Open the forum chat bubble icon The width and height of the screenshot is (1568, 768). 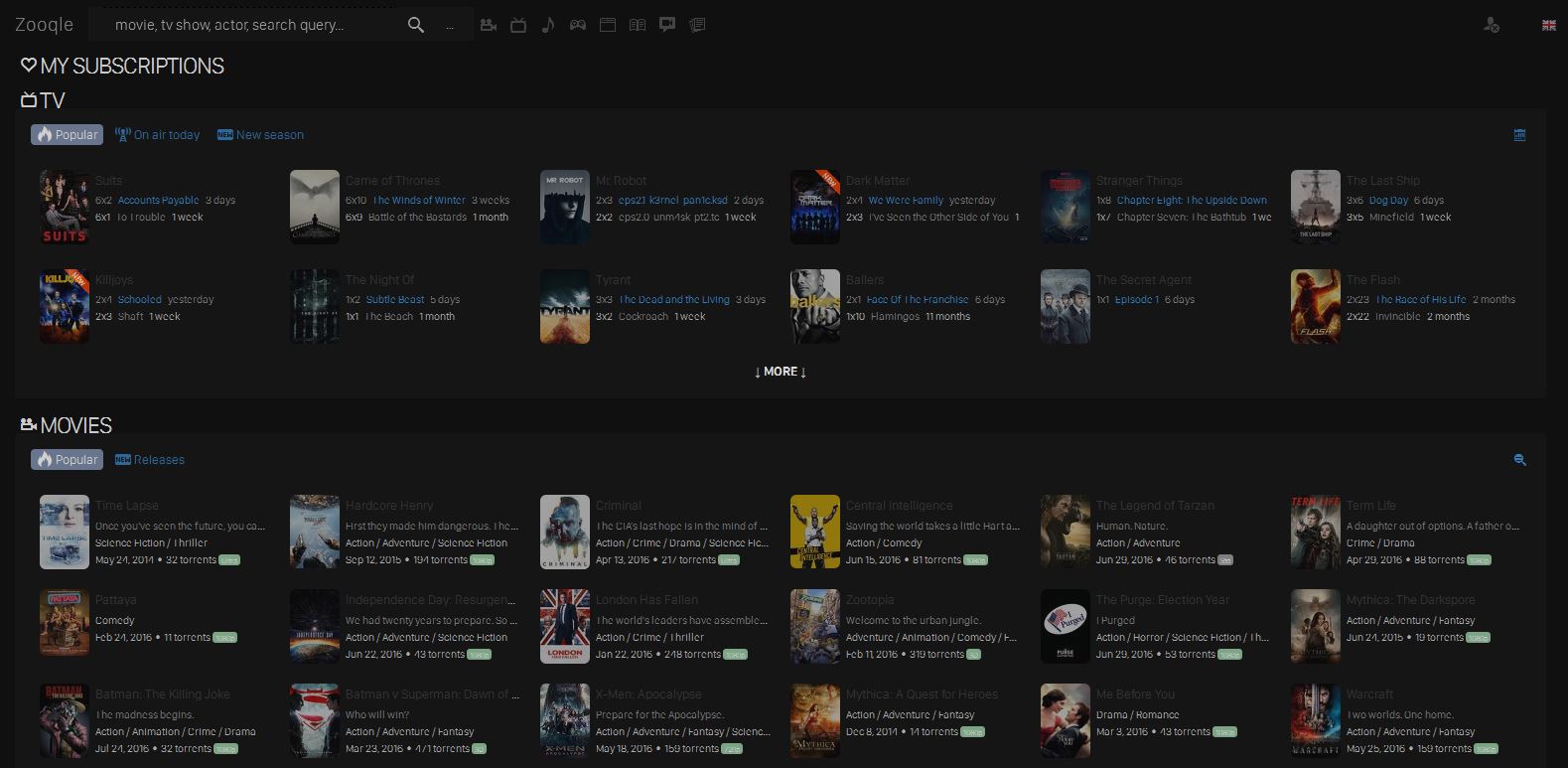pos(667,25)
